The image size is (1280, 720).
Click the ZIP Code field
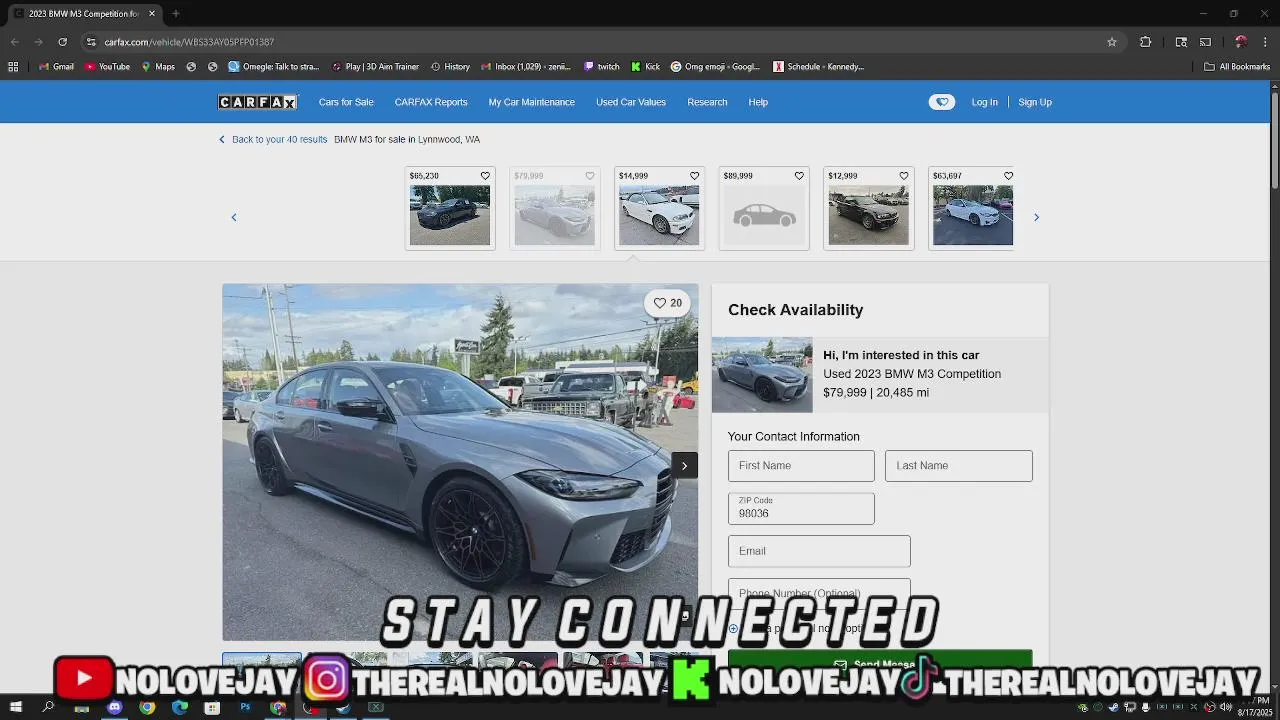[x=801, y=508]
